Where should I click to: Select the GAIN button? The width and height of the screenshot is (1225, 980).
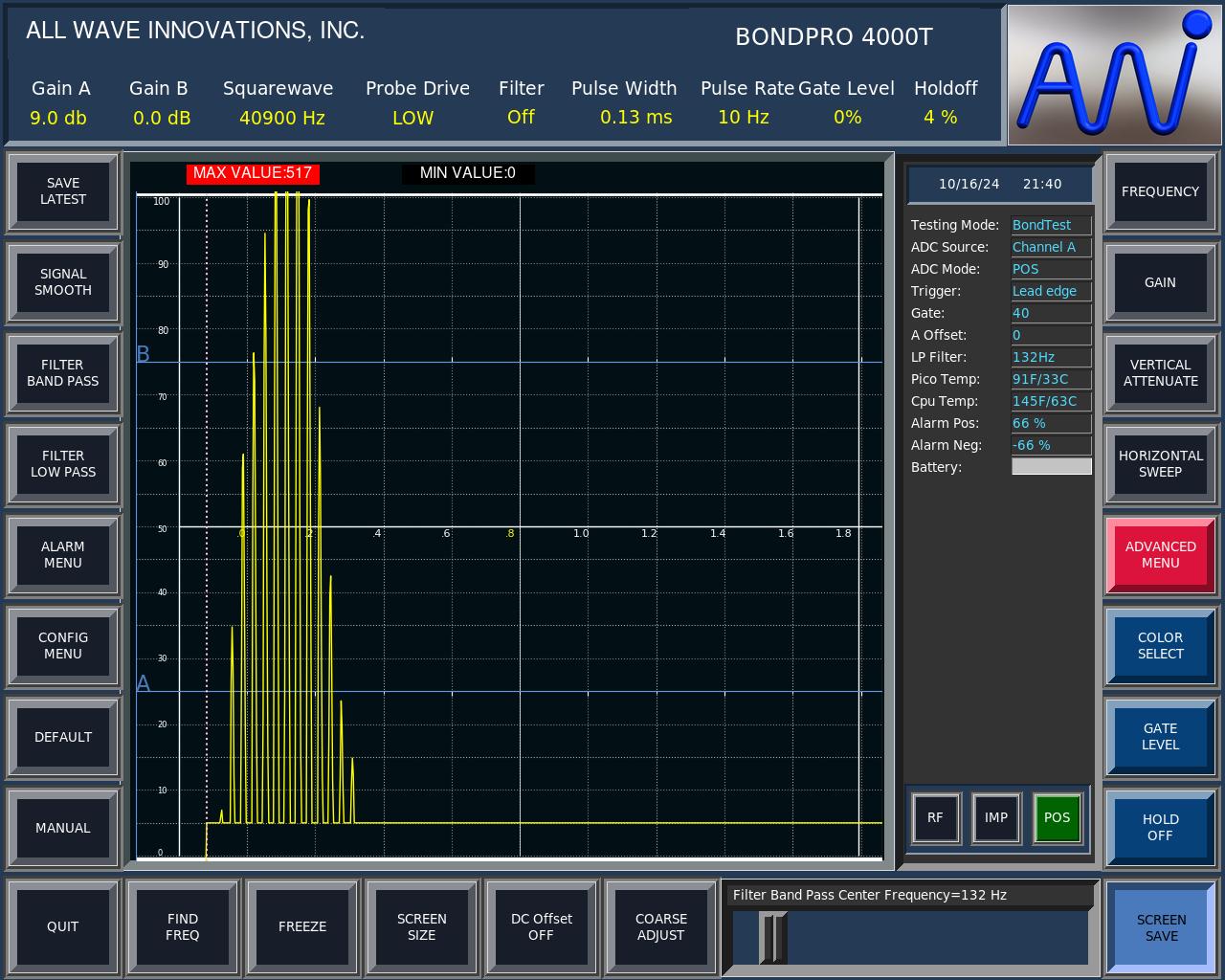(1161, 282)
